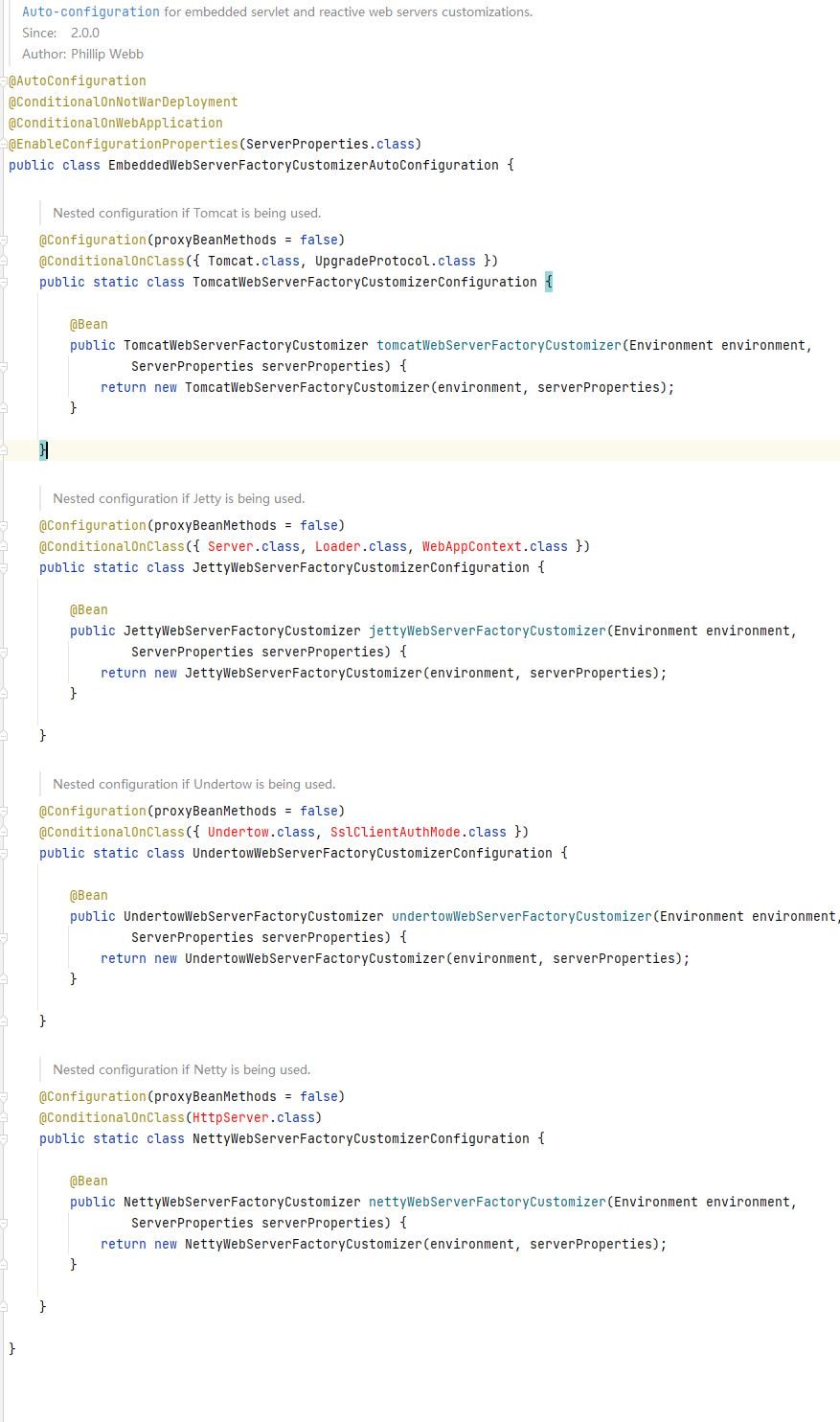Click 'new NettyWebServerFactoryCustomizer' constructor call
The image size is (840, 1422).
pyautogui.click(x=288, y=1245)
